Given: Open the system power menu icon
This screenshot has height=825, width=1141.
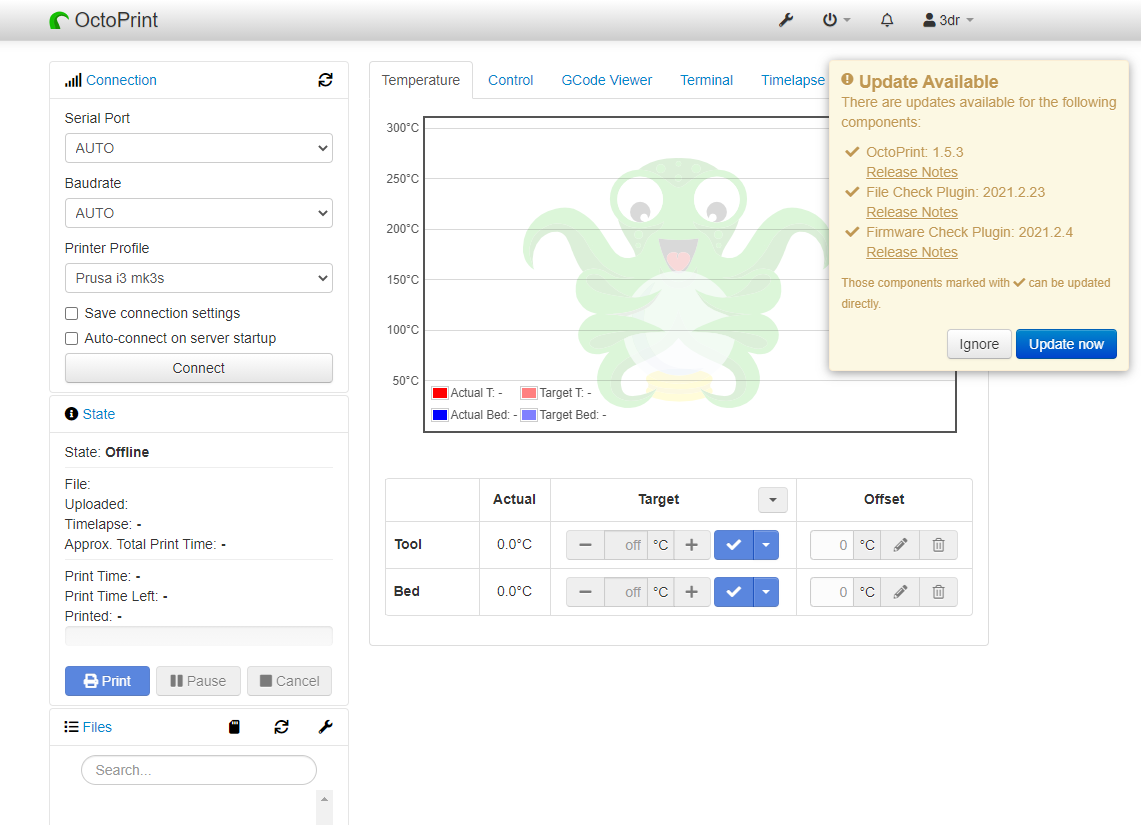Looking at the screenshot, I should point(836,20).
